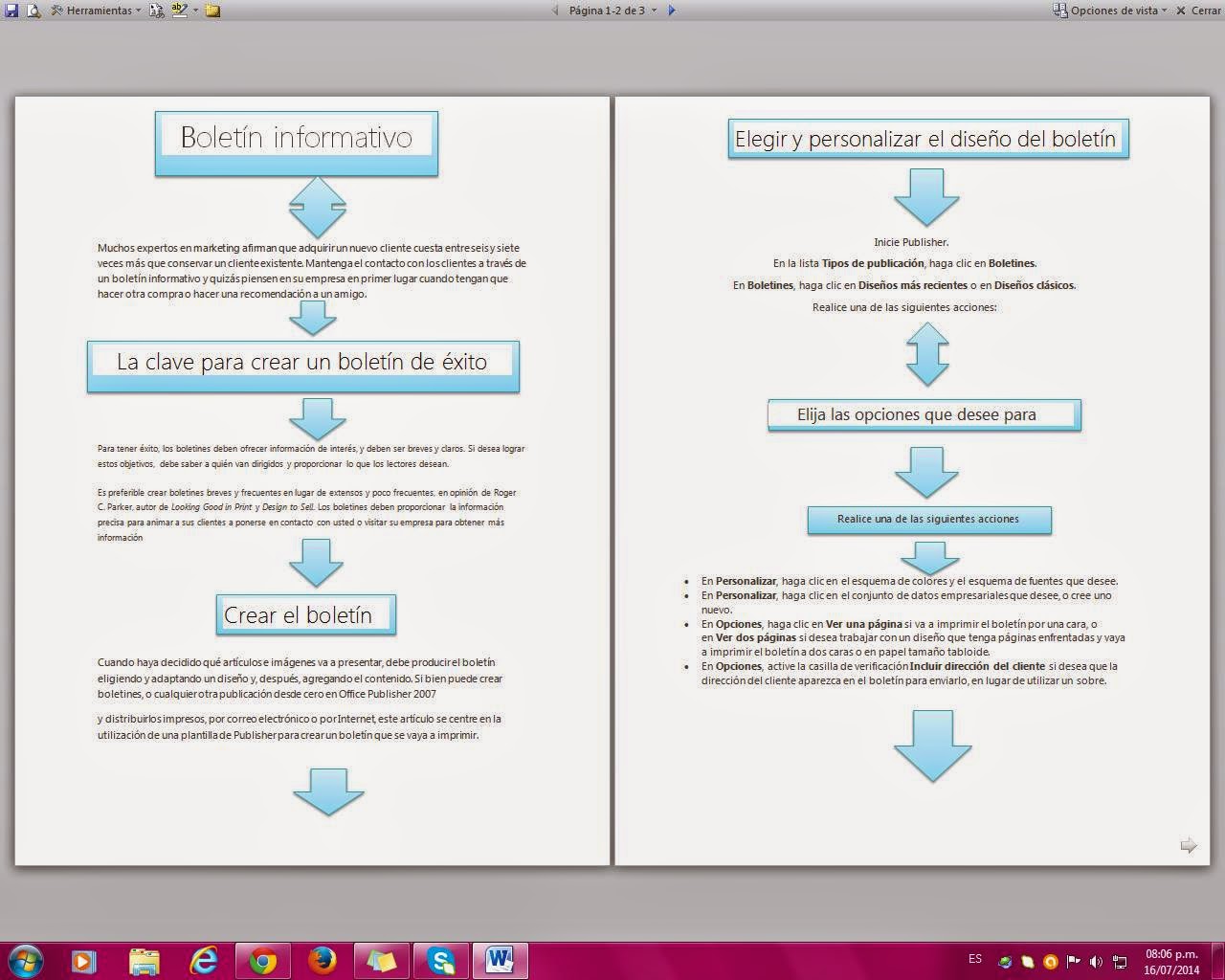The image size is (1225, 980).
Task: Click the 'Inicie Publisher.' text line
Action: click(911, 242)
